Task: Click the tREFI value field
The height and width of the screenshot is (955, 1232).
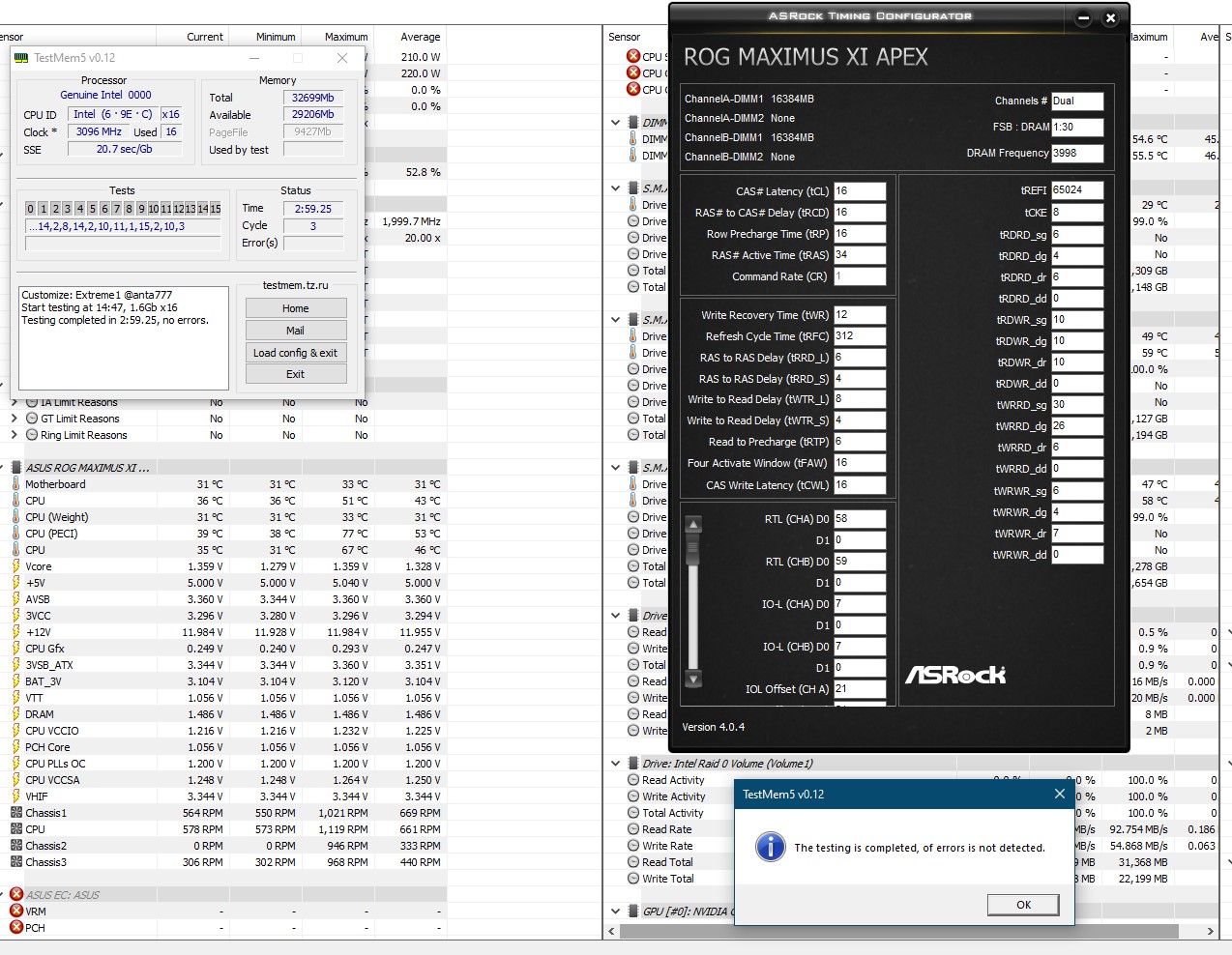Action: click(1077, 190)
